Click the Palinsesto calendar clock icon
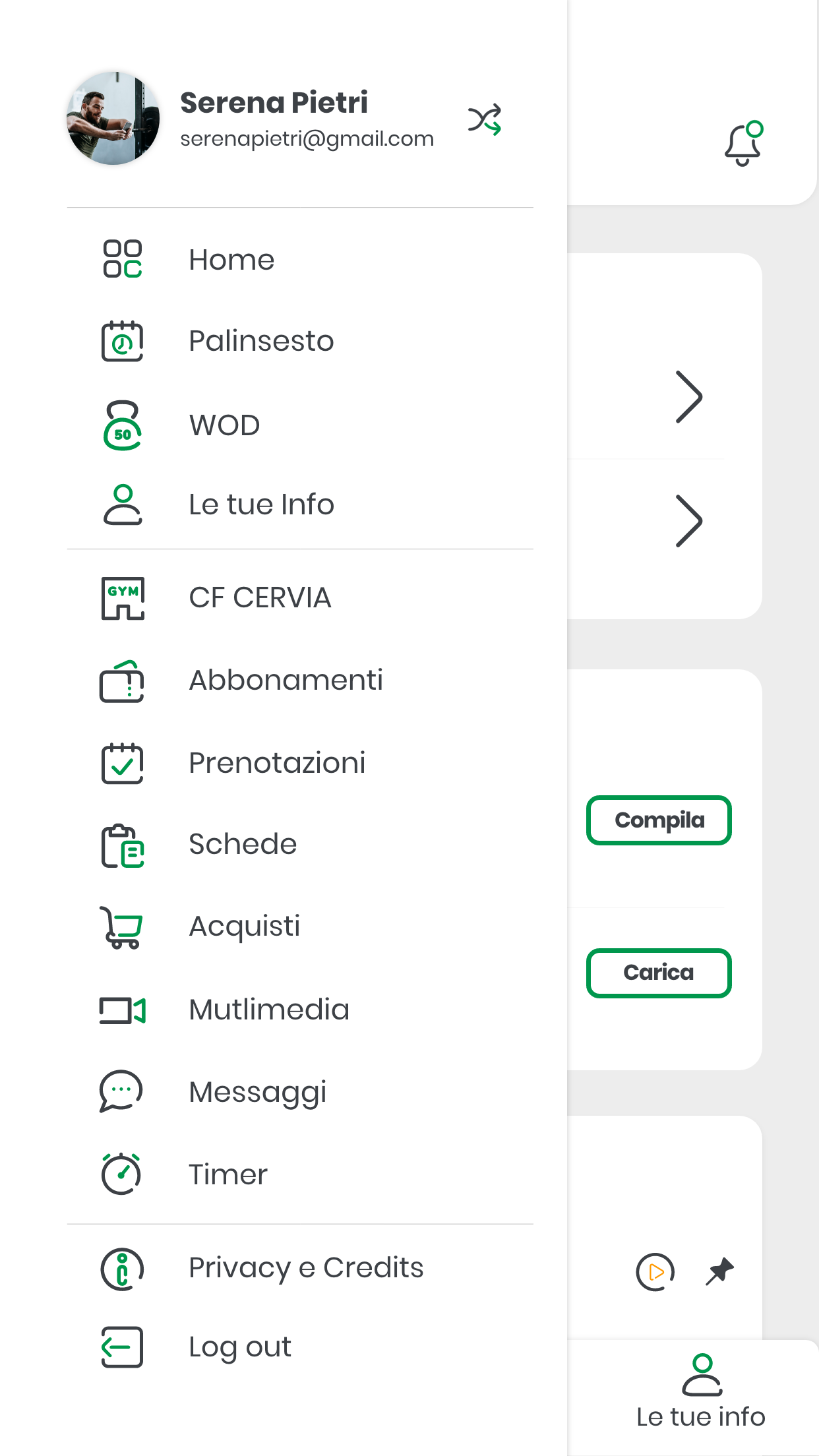819x1456 pixels. point(123,341)
